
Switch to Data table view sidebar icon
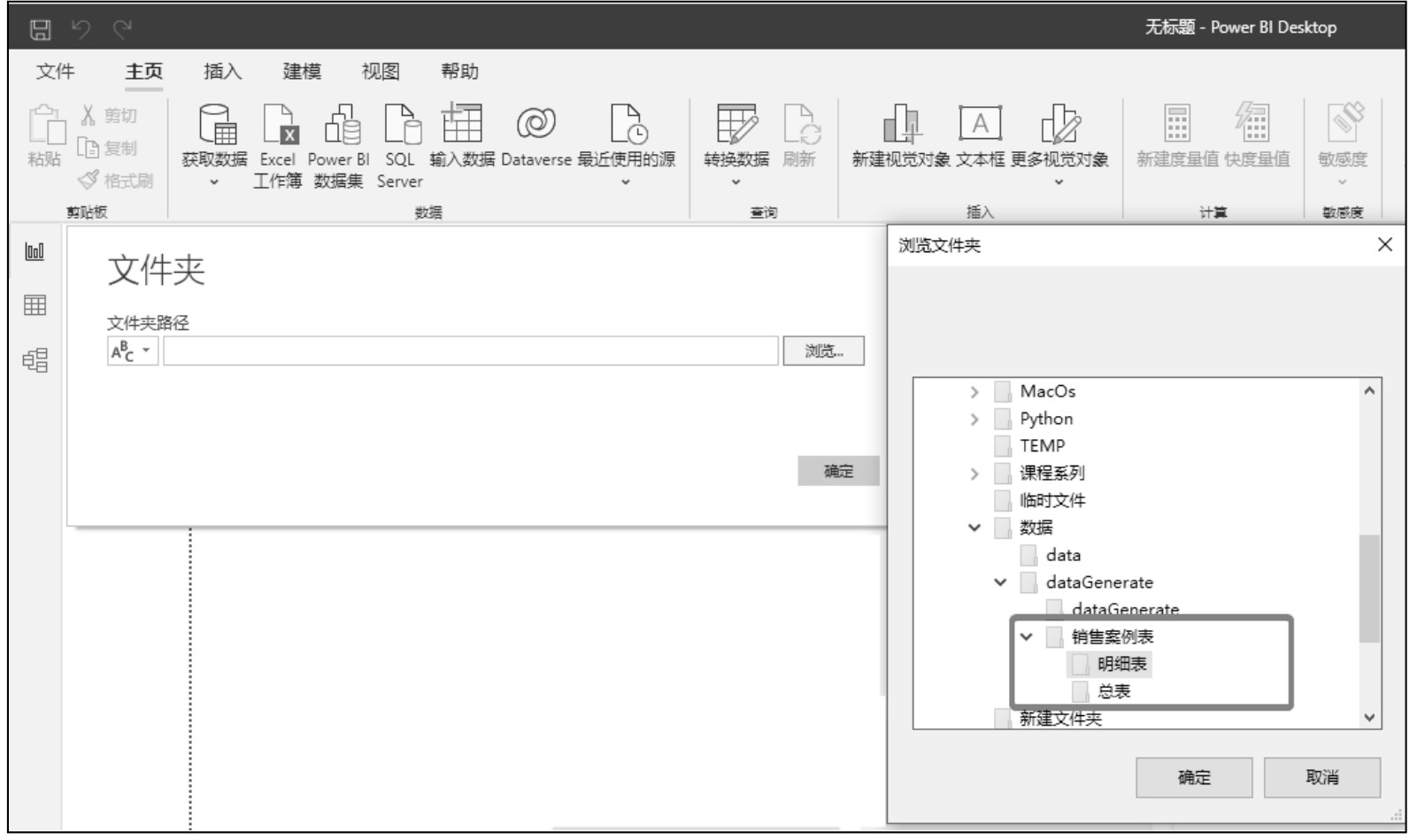(35, 306)
